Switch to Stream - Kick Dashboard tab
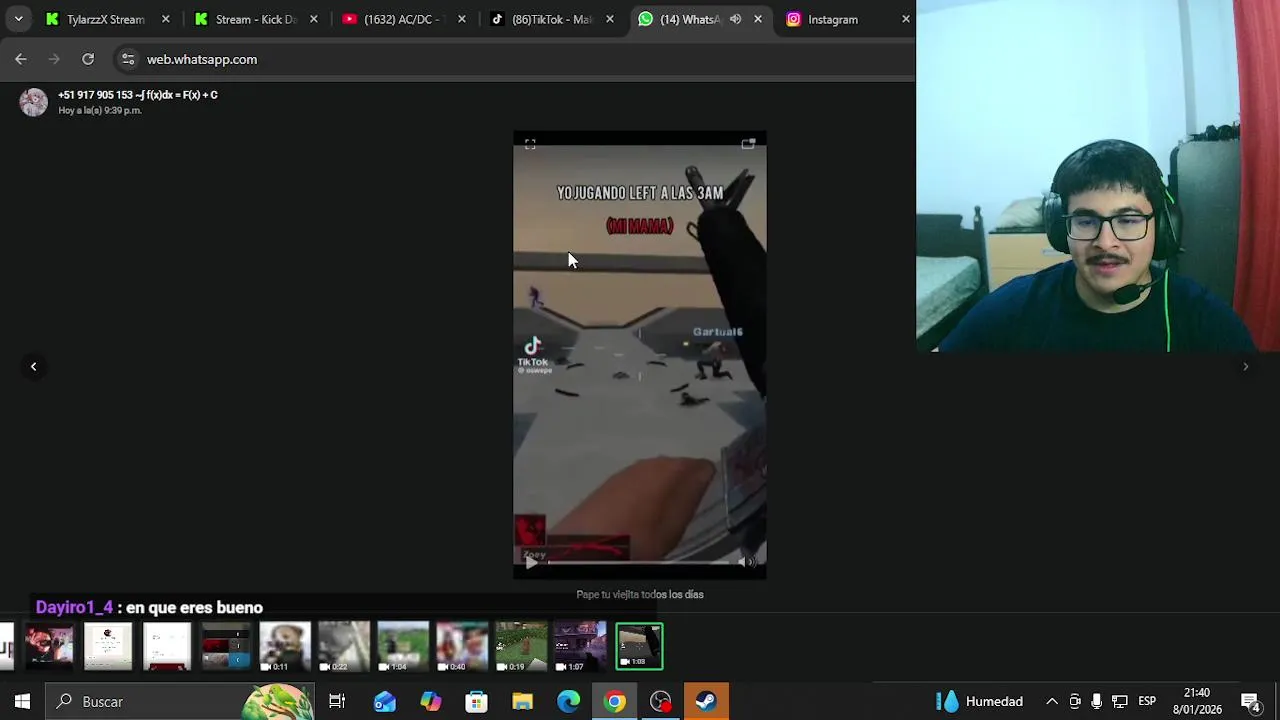The width and height of the screenshot is (1280, 720). click(256, 19)
